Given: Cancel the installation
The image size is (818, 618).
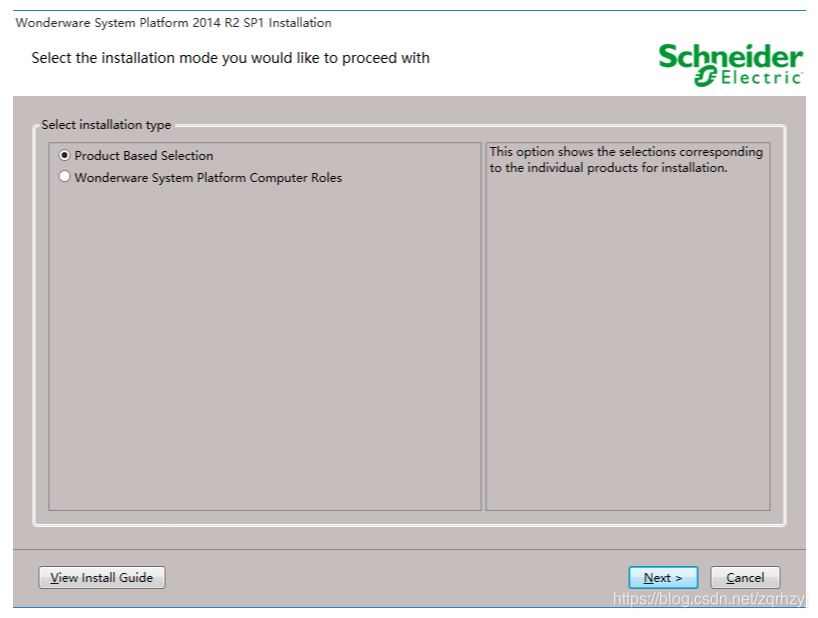Looking at the screenshot, I should [745, 577].
